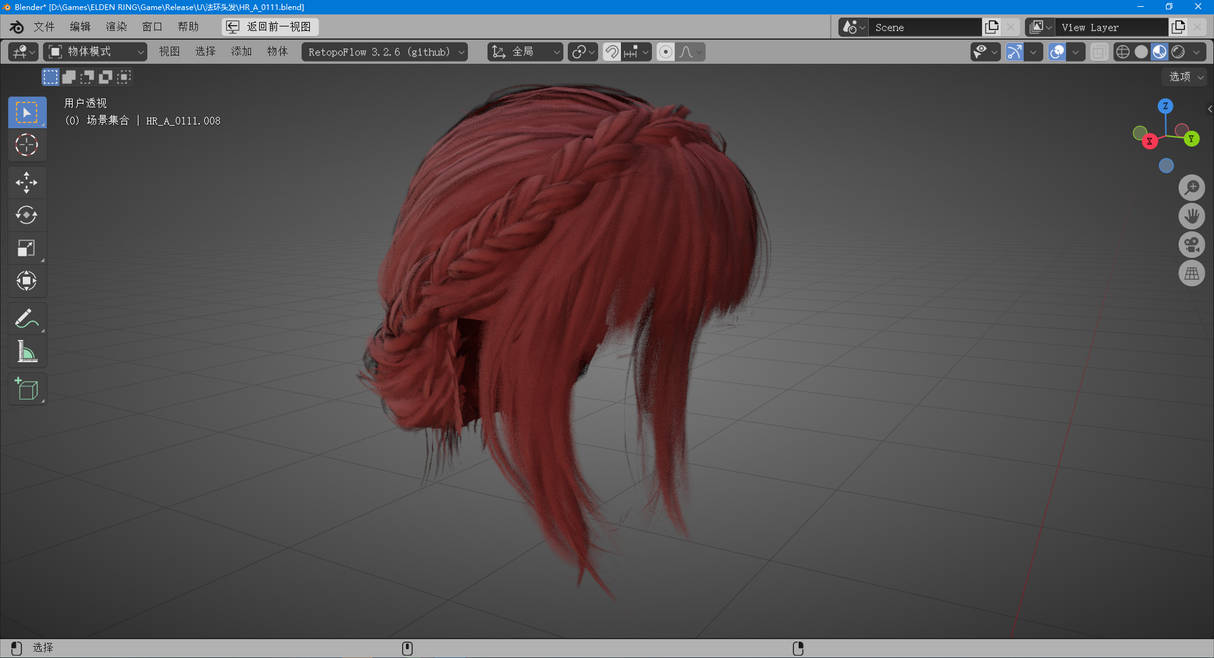The width and height of the screenshot is (1214, 658).
Task: Set selection mode to new selection
Action: (50, 77)
